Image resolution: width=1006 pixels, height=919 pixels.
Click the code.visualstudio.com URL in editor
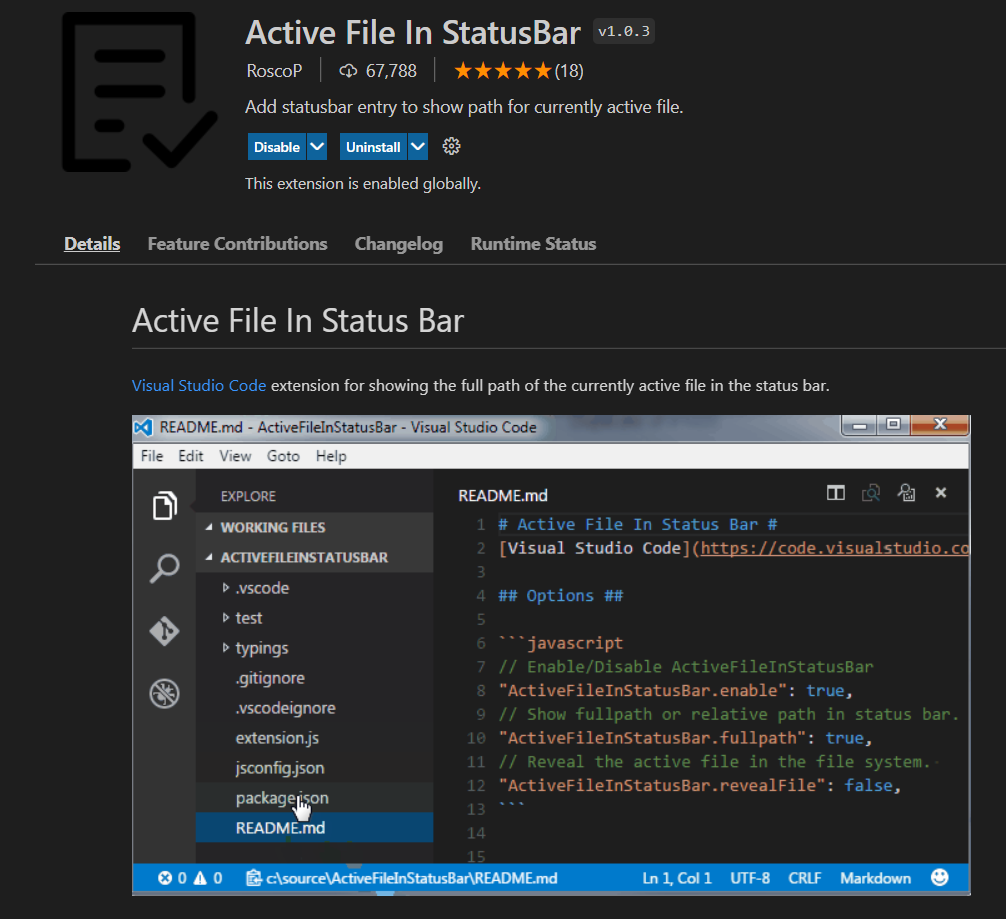835,548
